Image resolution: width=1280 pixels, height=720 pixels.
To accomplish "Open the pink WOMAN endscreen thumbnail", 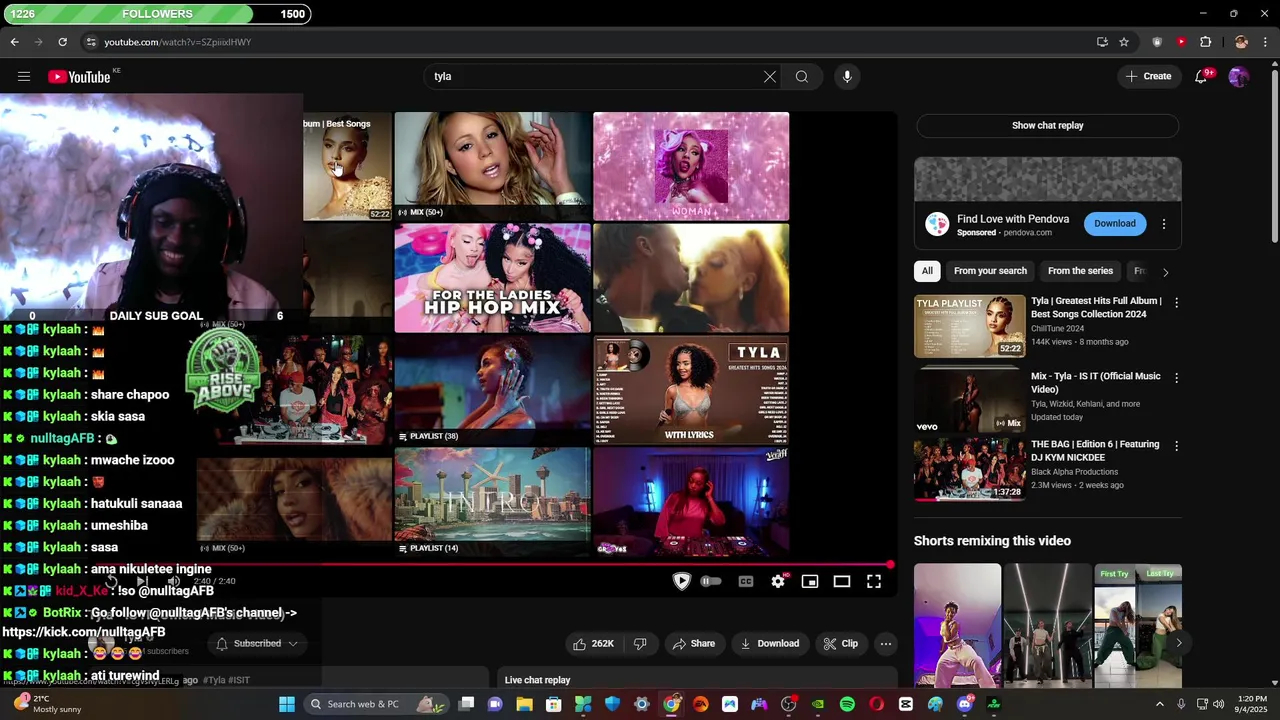I will tap(691, 166).
